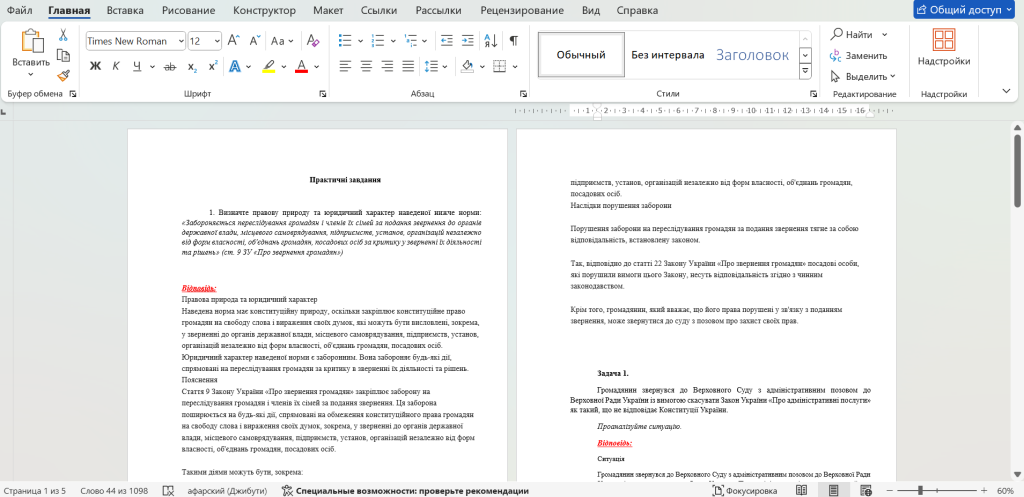Toggle italic formatting (К)
Viewport: 1024px width, 497px height.
[x=116, y=67]
